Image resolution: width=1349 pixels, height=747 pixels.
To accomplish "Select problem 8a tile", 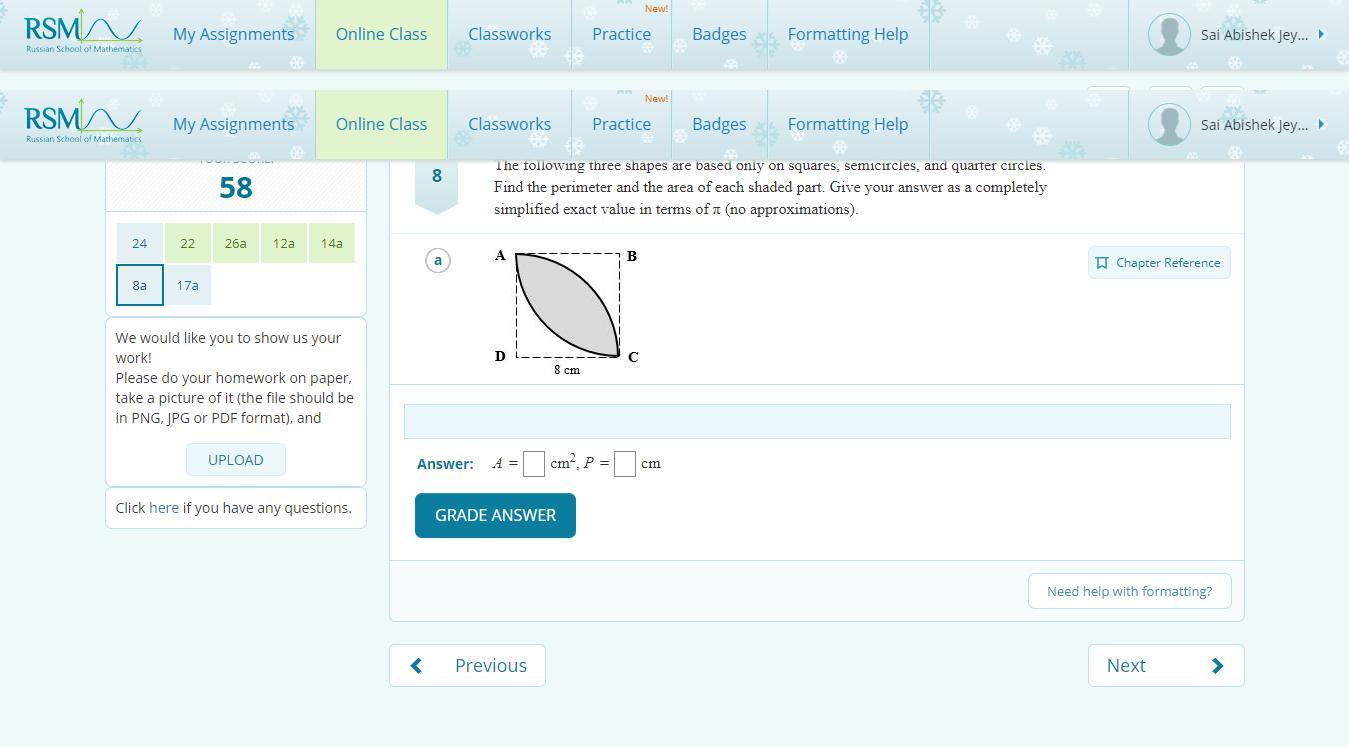I will [140, 285].
